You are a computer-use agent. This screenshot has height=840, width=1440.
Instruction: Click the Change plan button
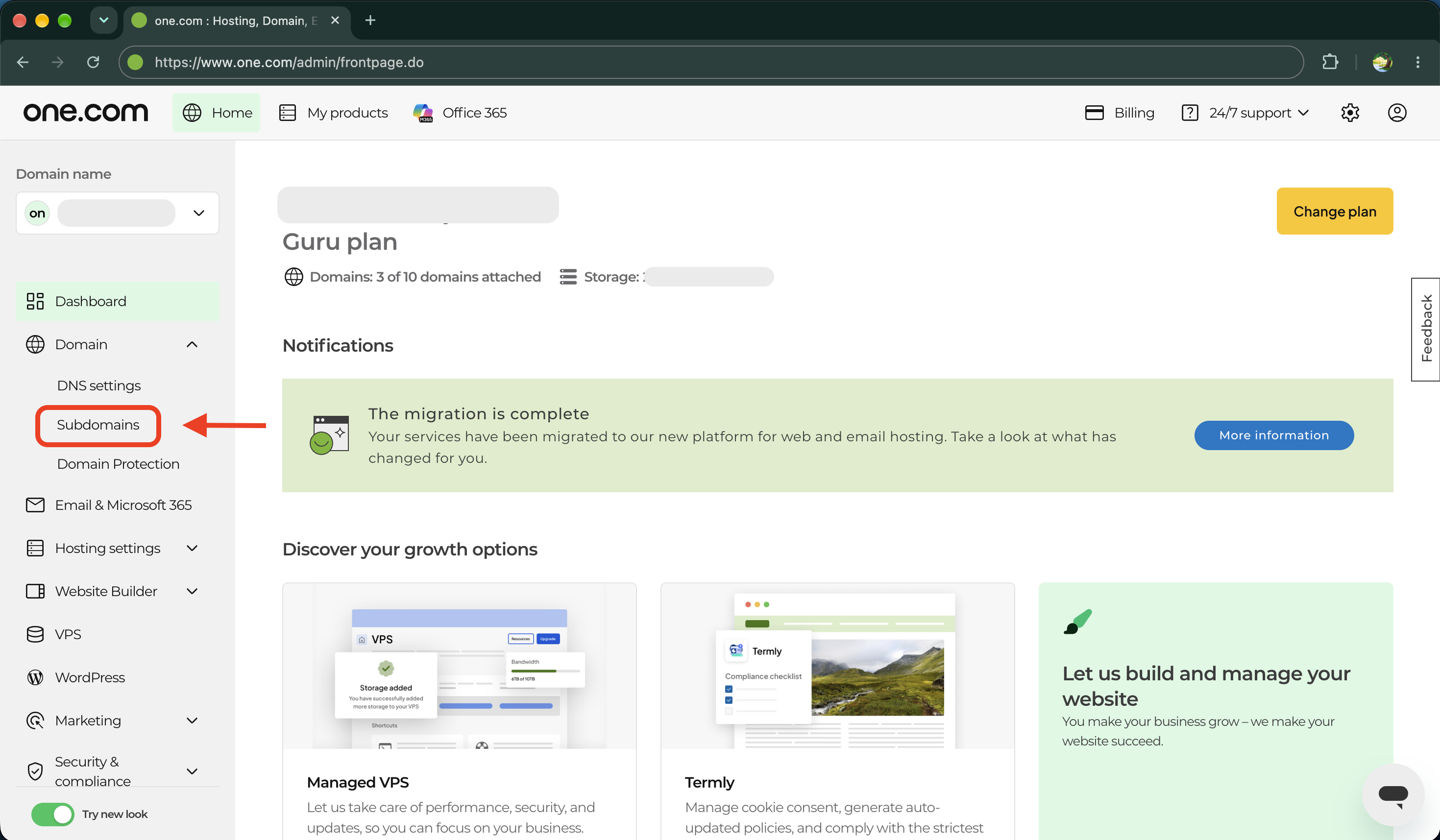[1334, 211]
